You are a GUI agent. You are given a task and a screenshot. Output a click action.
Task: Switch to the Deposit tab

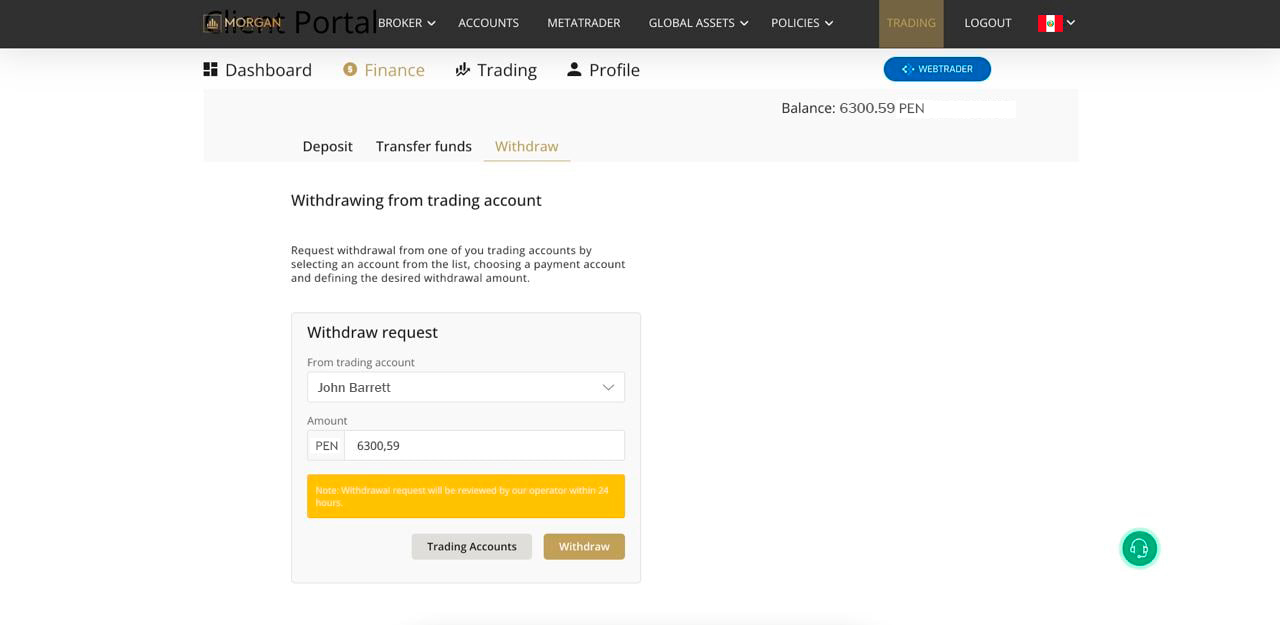click(x=327, y=146)
